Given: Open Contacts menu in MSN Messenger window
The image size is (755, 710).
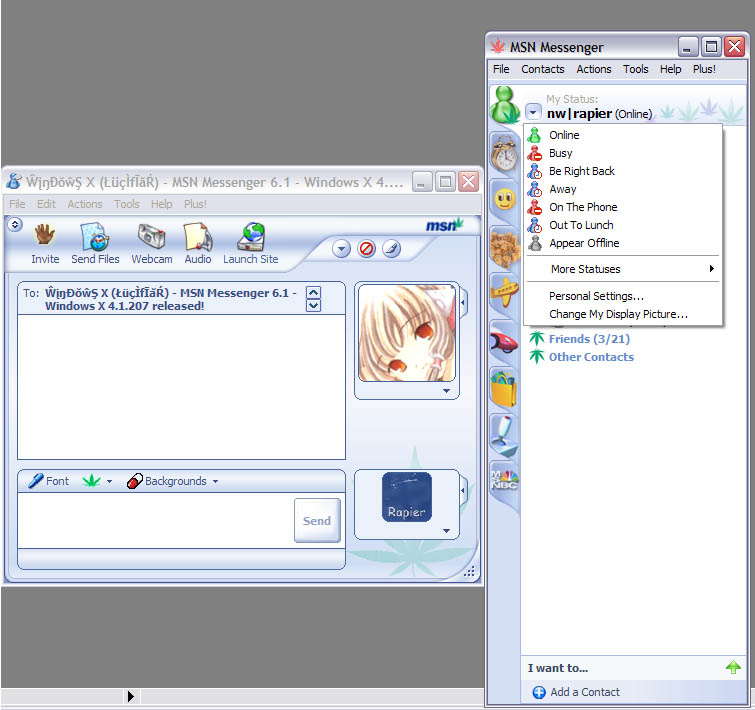Looking at the screenshot, I should click(x=543, y=69).
